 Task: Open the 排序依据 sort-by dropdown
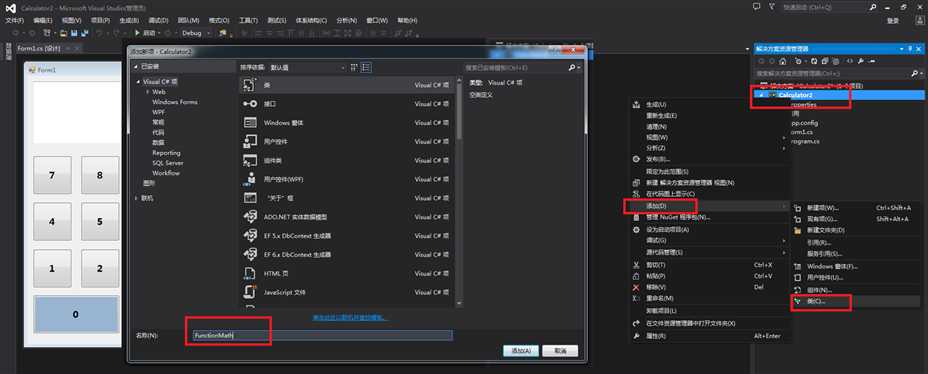pos(307,67)
